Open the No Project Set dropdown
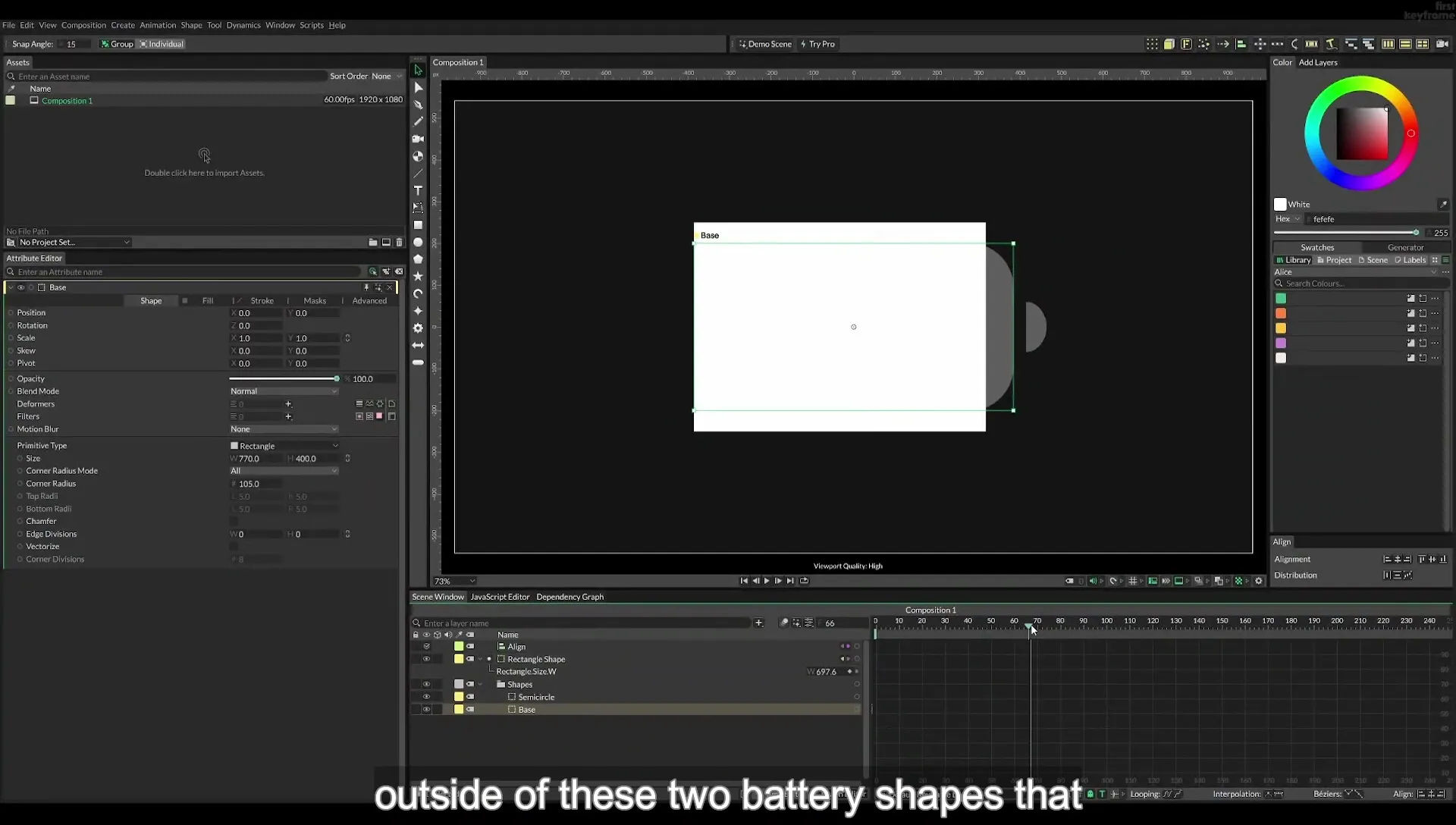 pos(74,242)
